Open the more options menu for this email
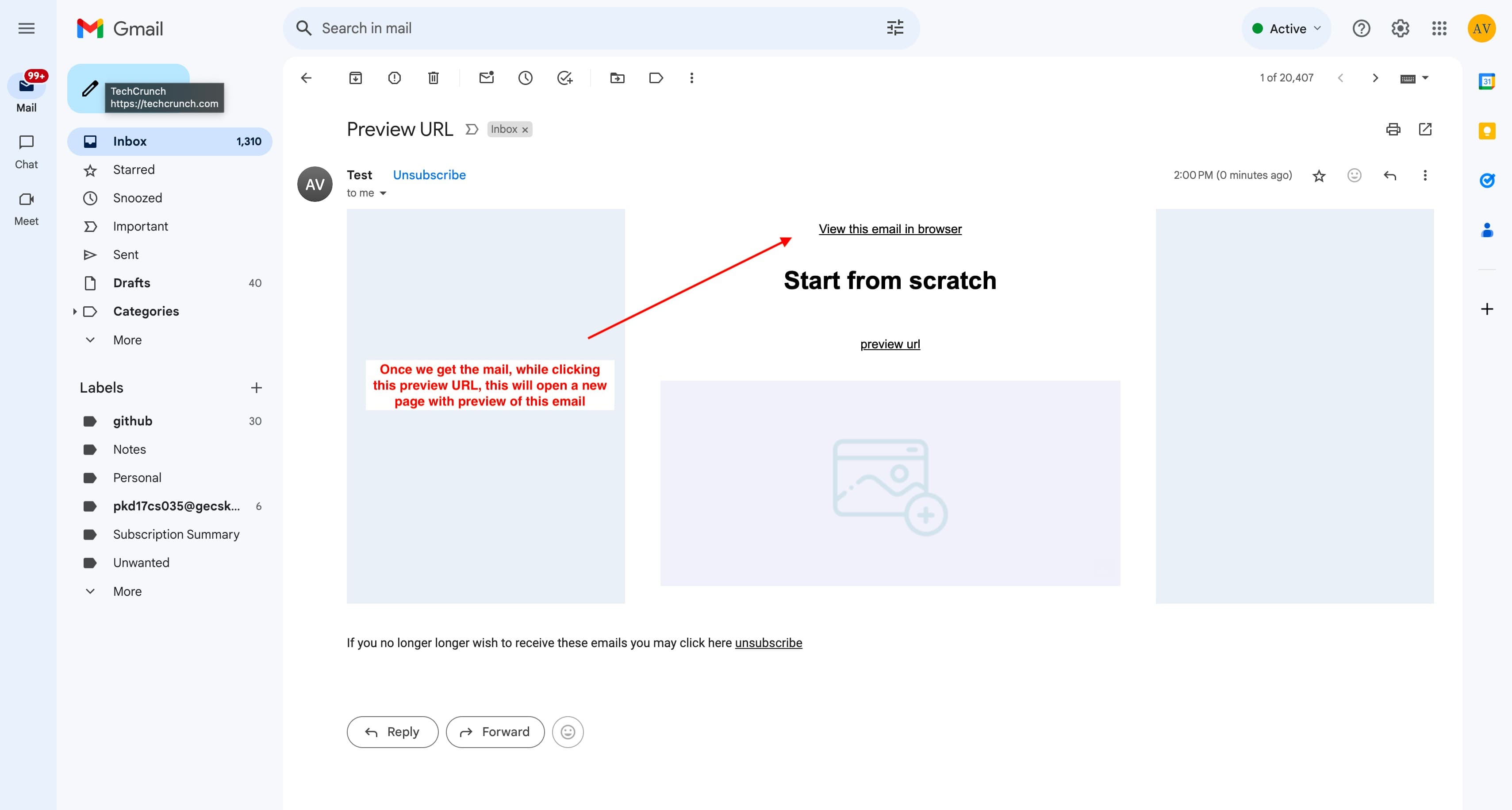This screenshot has width=1512, height=810. (x=1425, y=175)
